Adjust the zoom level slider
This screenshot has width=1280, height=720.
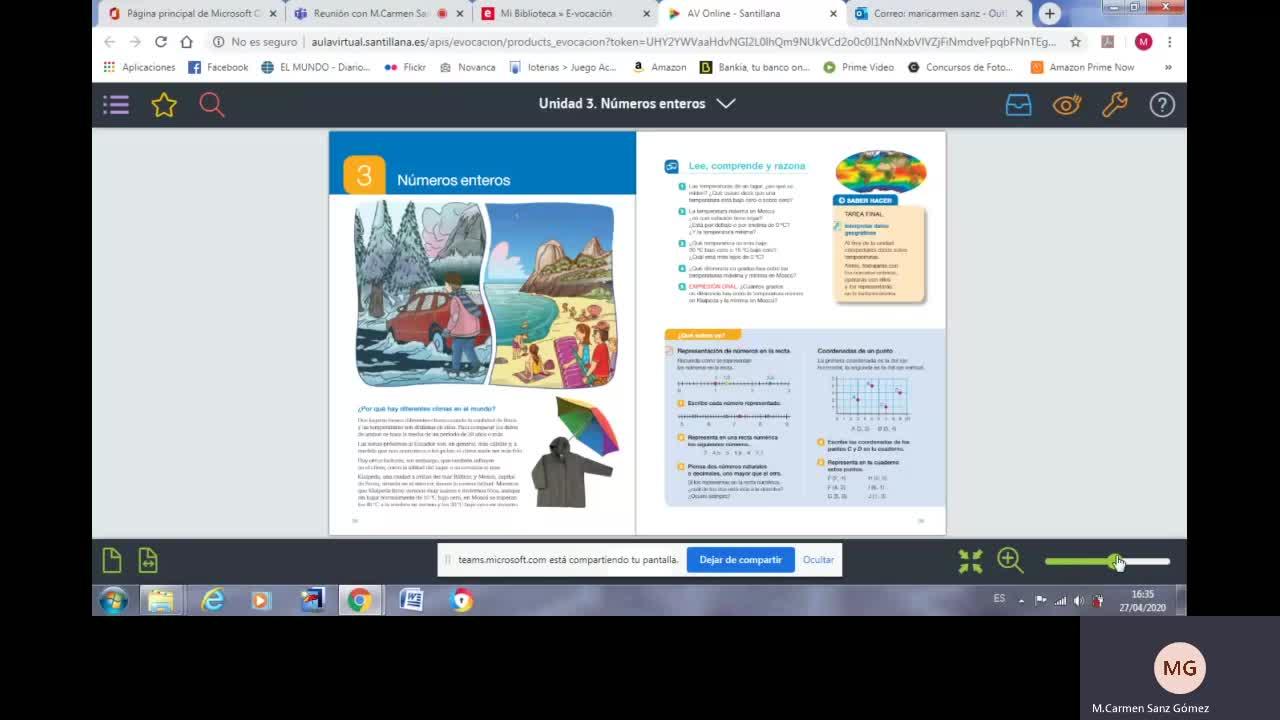[1107, 561]
